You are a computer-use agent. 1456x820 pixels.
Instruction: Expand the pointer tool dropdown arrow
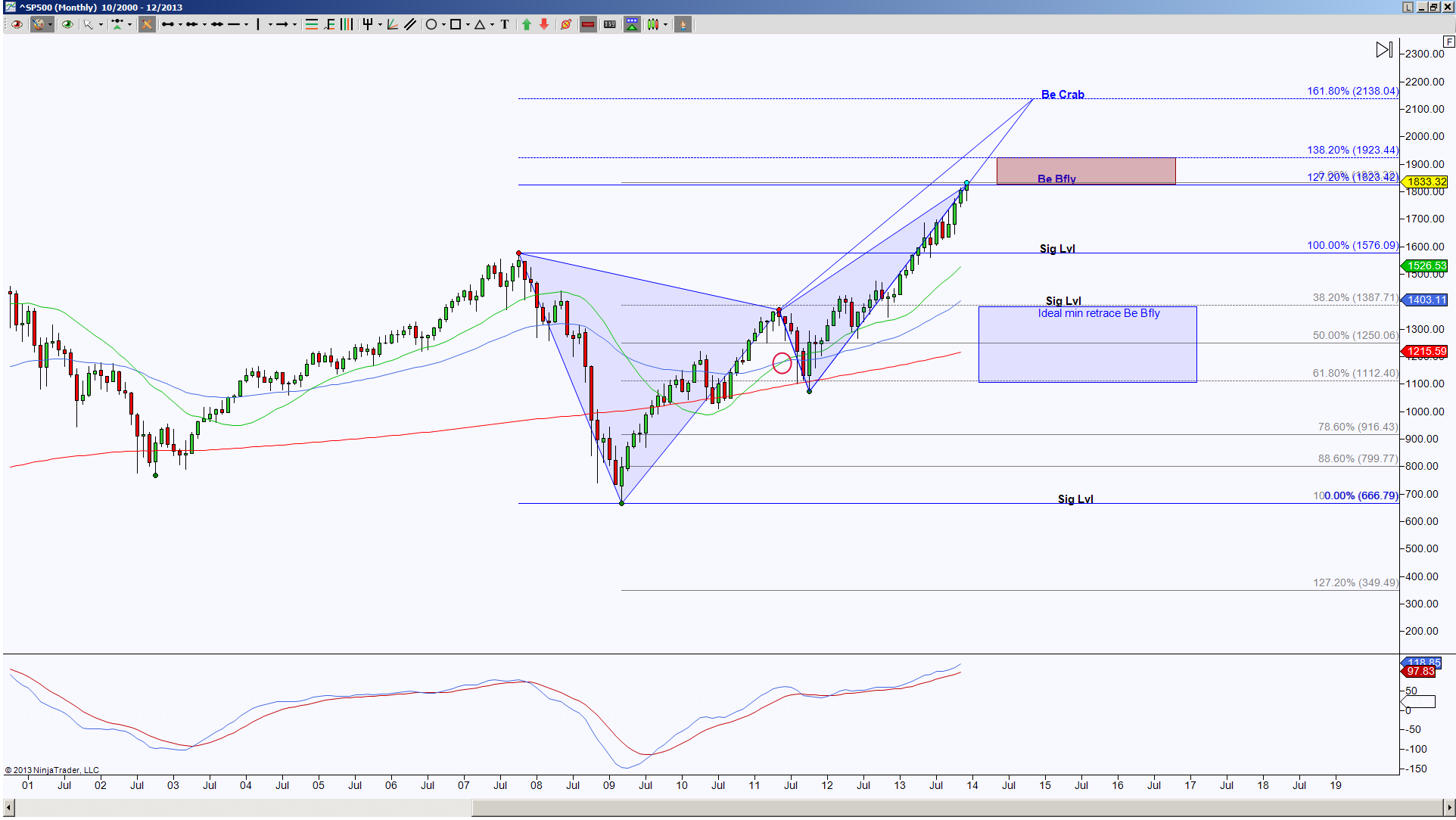coord(101,24)
